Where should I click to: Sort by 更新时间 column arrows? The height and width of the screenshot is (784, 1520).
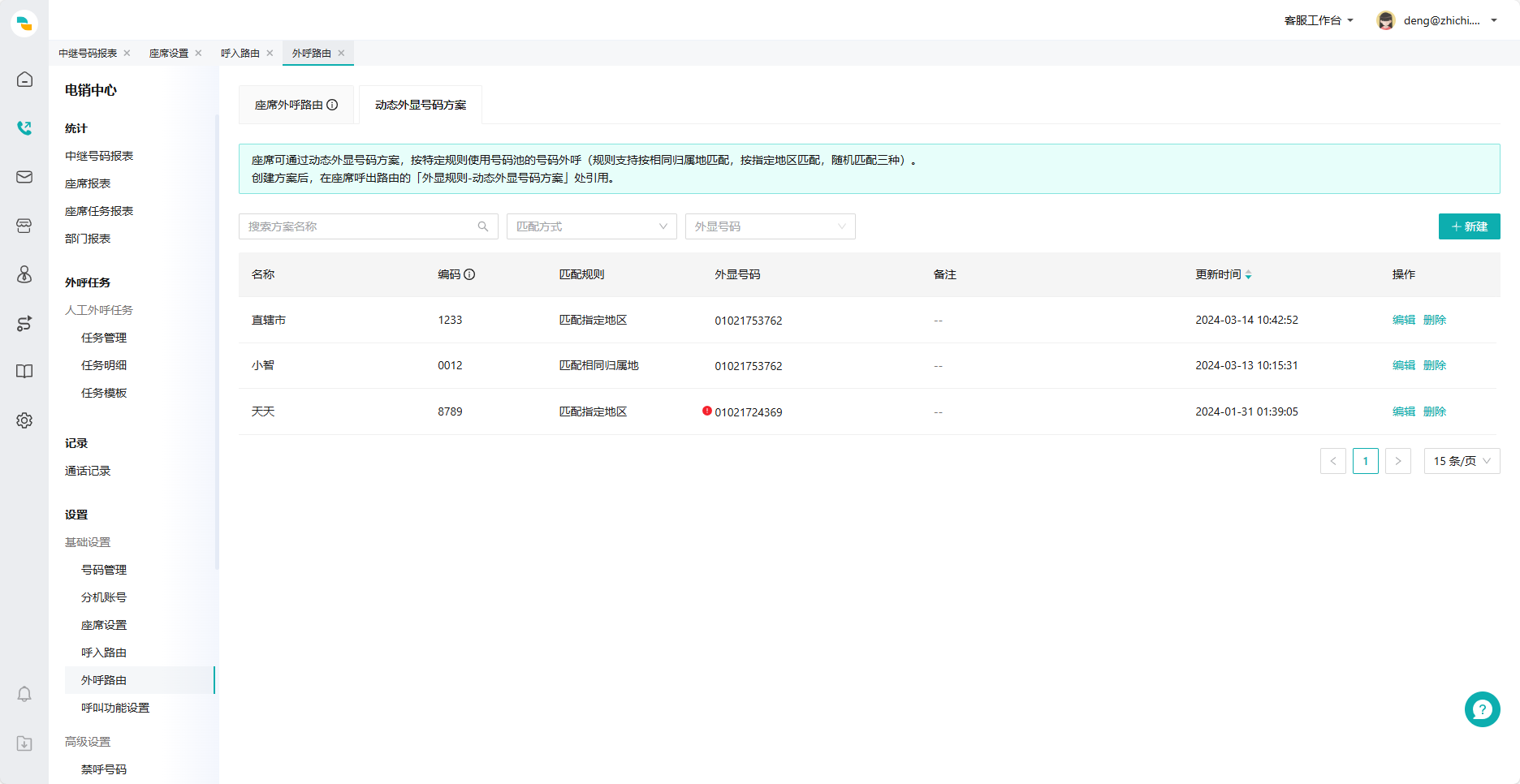click(1248, 275)
